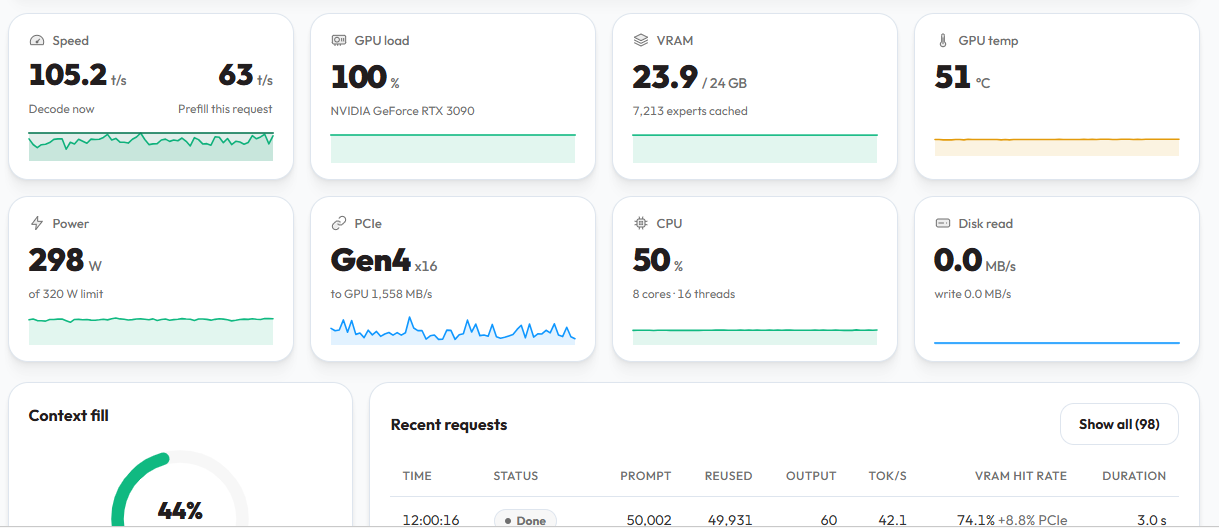Sort by the DURATION column header
The height and width of the screenshot is (529, 1219).
[1134, 476]
